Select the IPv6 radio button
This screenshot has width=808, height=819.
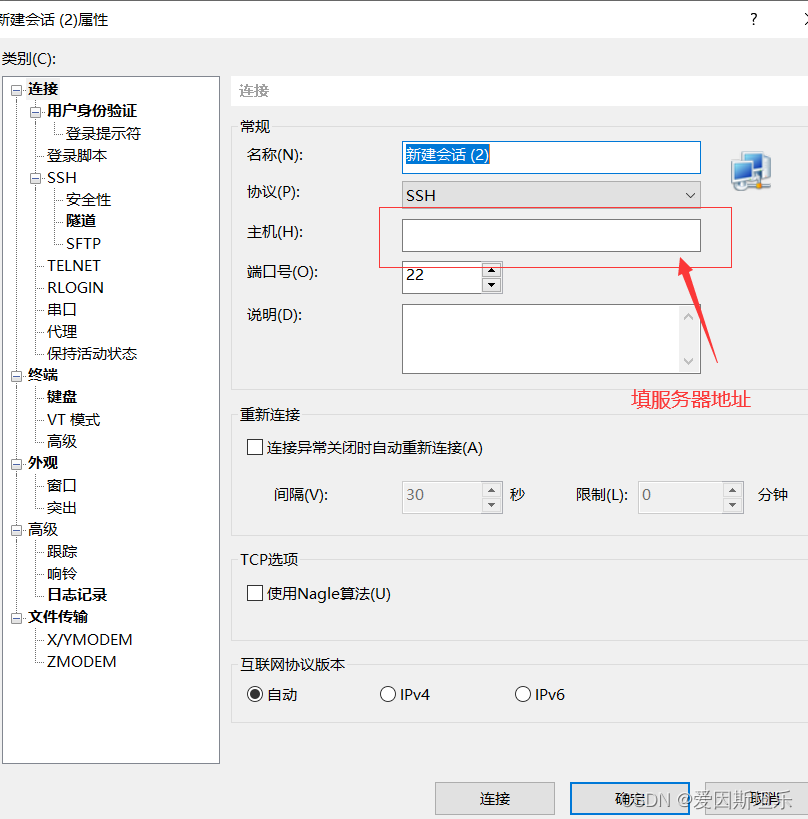click(x=523, y=694)
